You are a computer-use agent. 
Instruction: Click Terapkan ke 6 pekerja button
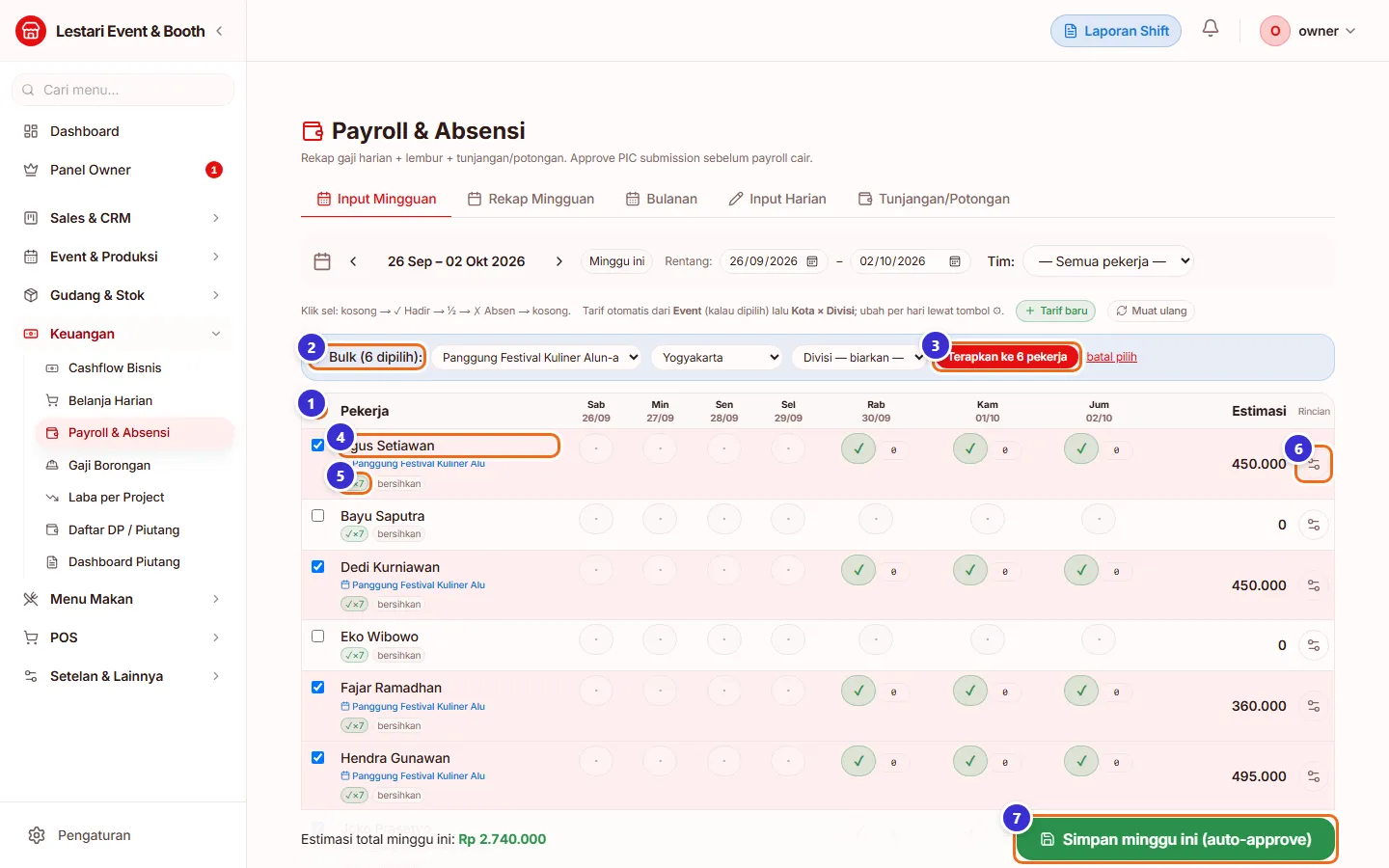pos(1007,357)
